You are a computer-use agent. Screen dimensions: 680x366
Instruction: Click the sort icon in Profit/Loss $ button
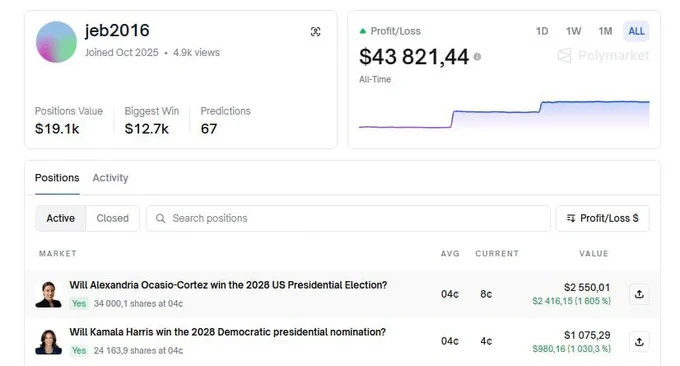571,218
